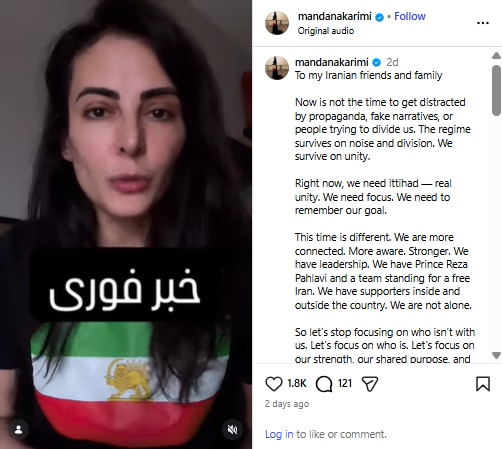Open header profile picture avatar
This screenshot has width=502, height=449.
pyautogui.click(x=277, y=23)
